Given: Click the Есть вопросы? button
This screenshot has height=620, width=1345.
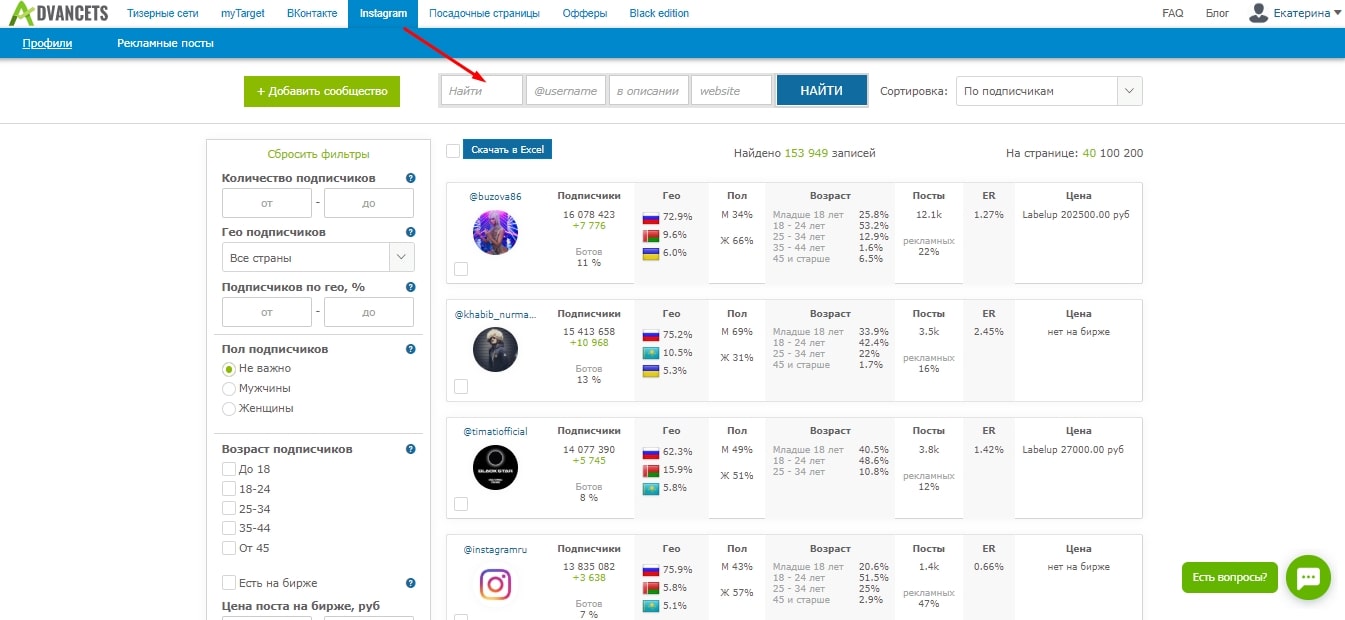Looking at the screenshot, I should click(x=1230, y=577).
